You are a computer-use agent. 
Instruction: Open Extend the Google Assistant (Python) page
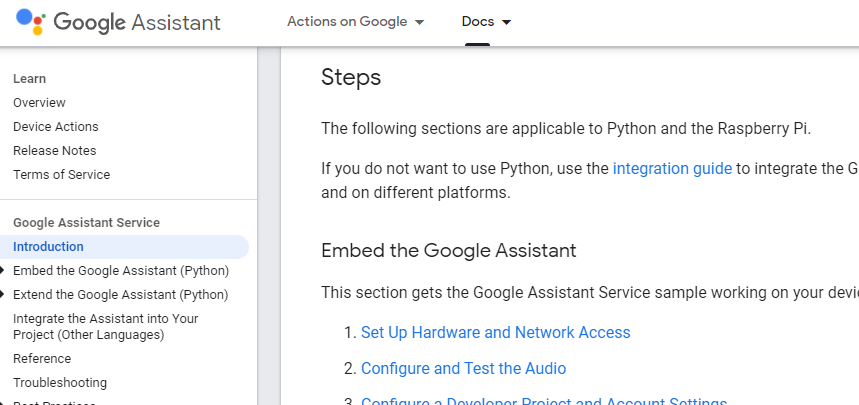(121, 295)
